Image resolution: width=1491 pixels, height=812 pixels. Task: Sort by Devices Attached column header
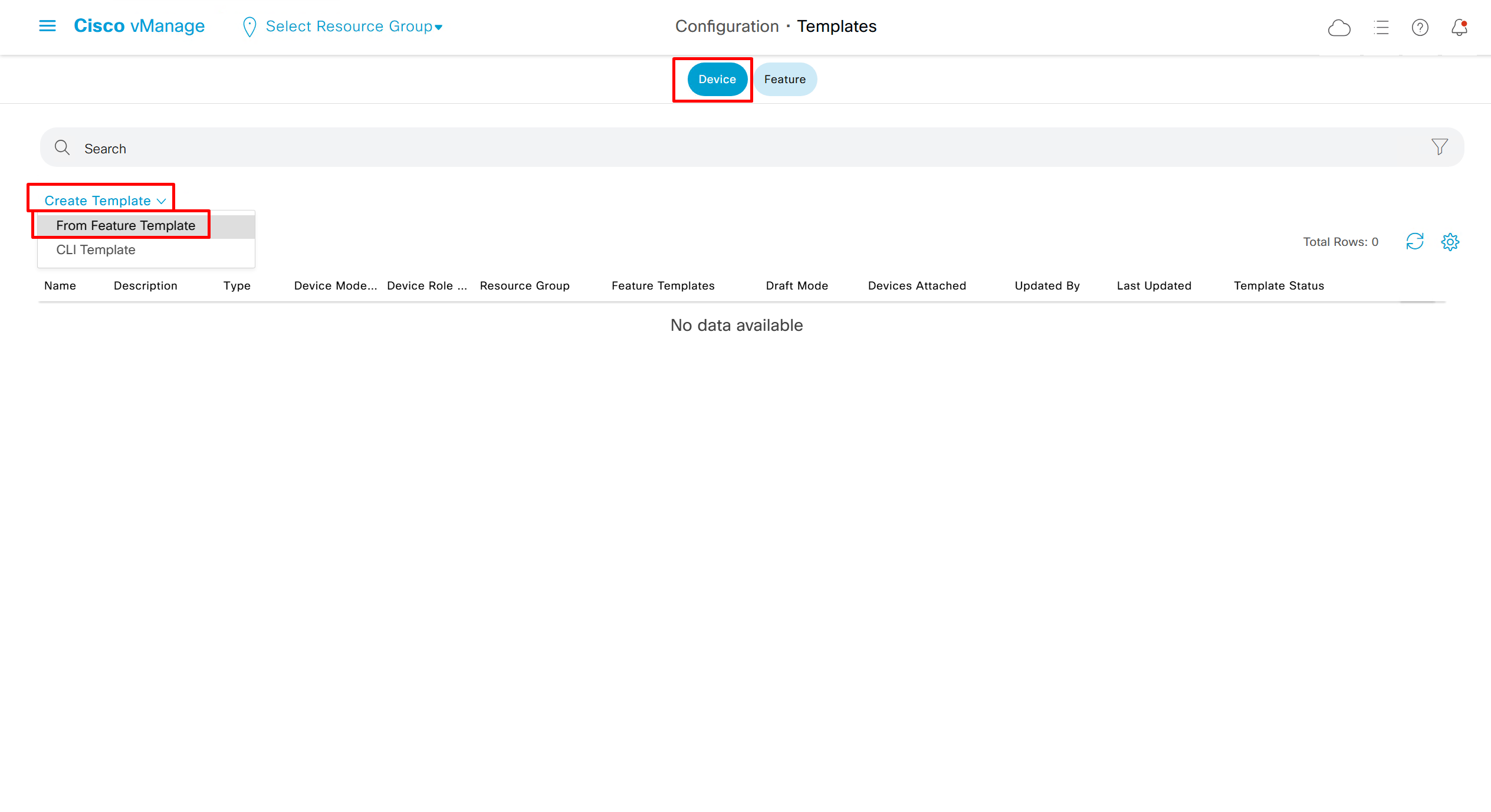[x=917, y=286]
